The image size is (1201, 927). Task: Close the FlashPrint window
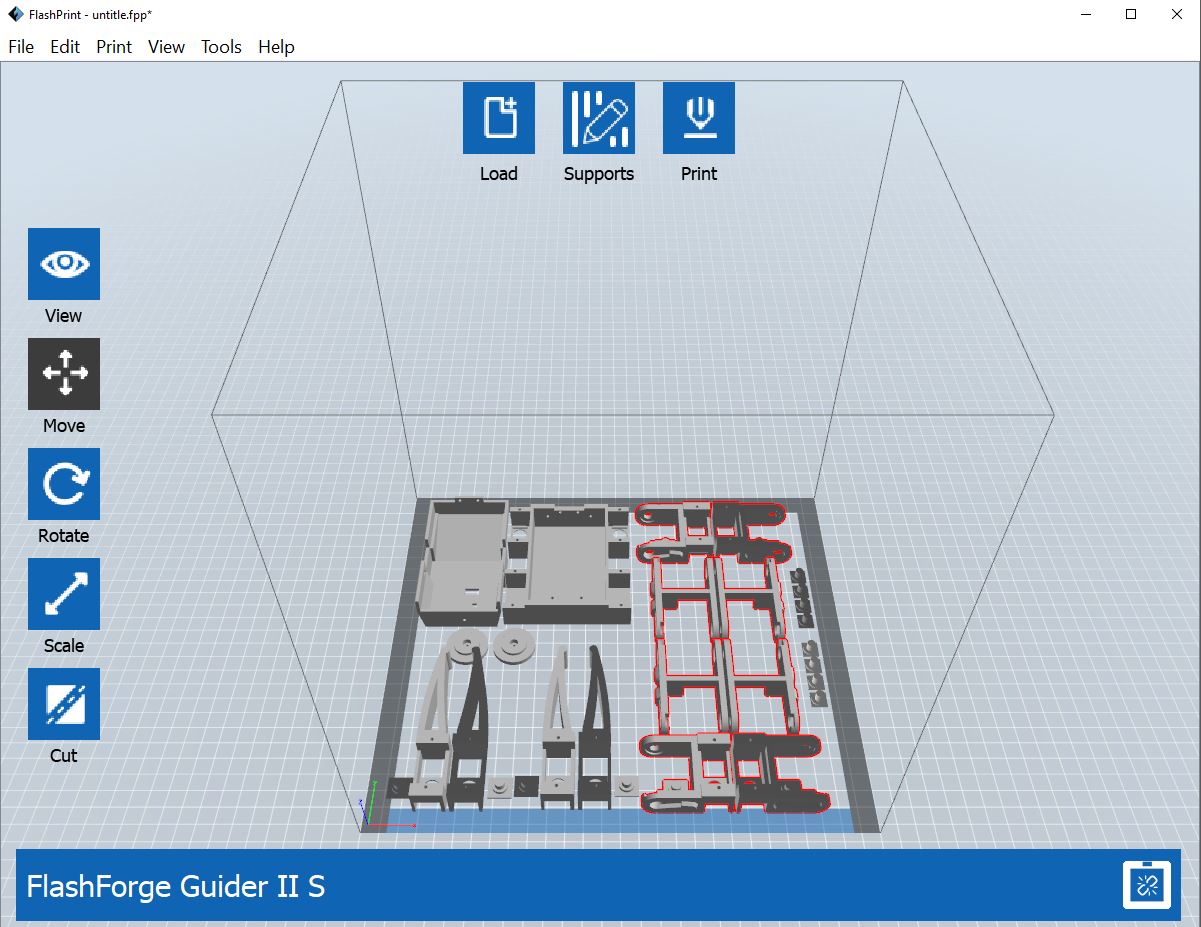coord(1177,14)
